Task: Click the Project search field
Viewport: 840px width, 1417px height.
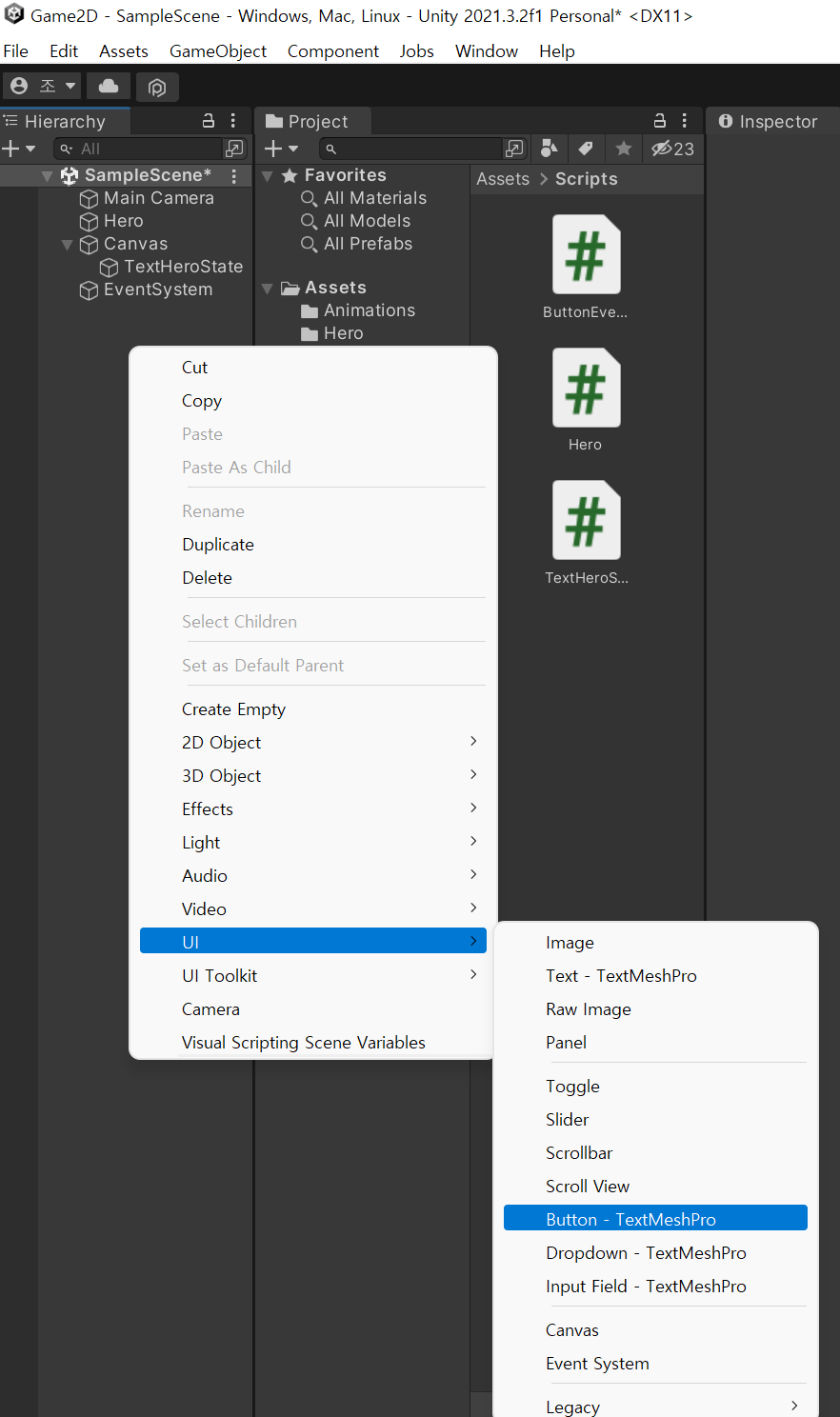Action: (x=410, y=149)
